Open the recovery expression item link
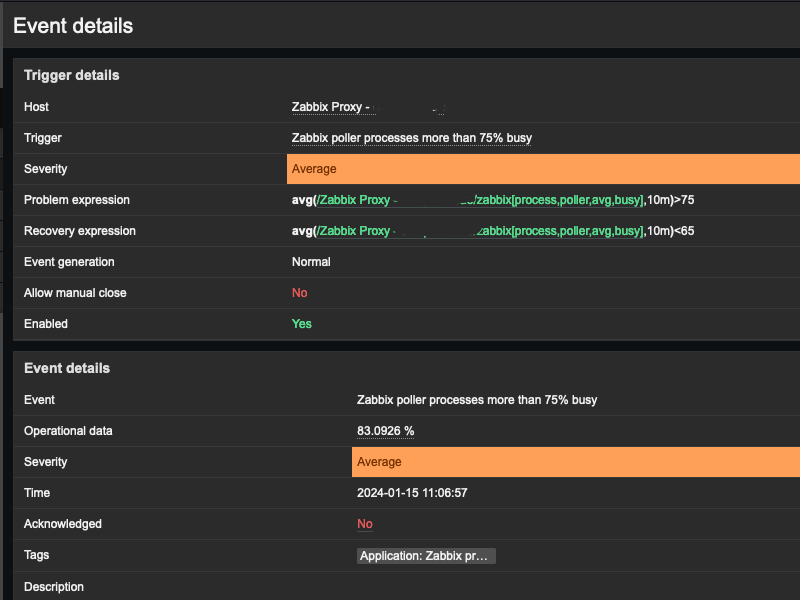The height and width of the screenshot is (600, 800). pyautogui.click(x=480, y=231)
